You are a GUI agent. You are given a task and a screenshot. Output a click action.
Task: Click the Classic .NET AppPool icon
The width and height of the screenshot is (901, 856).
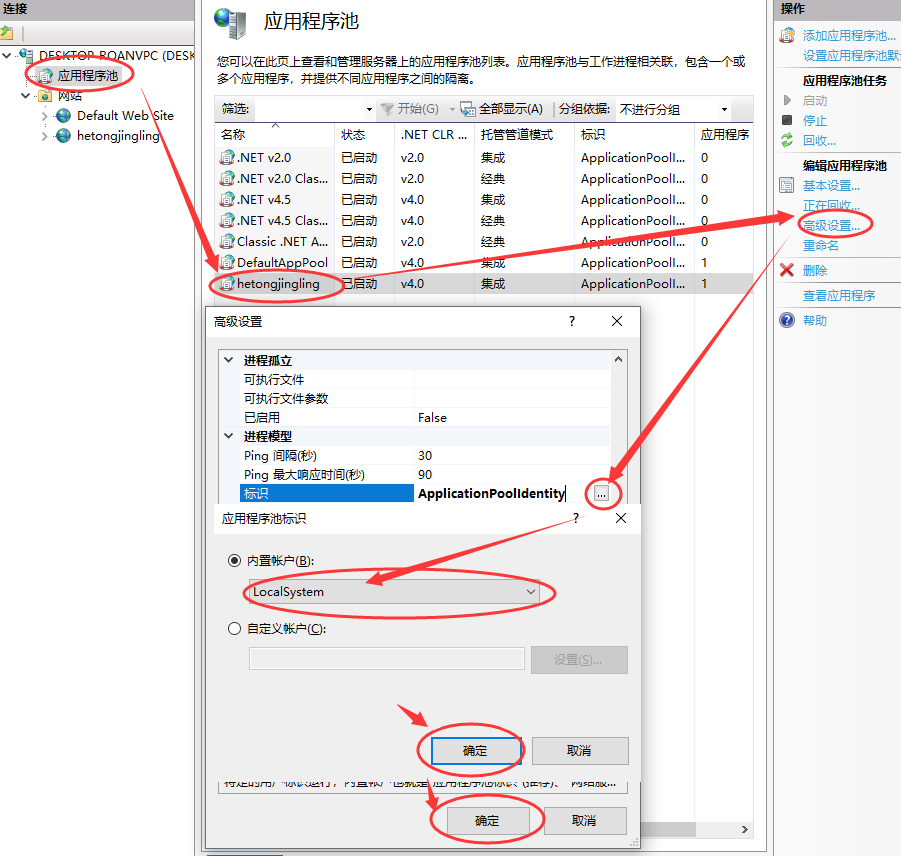(227, 241)
